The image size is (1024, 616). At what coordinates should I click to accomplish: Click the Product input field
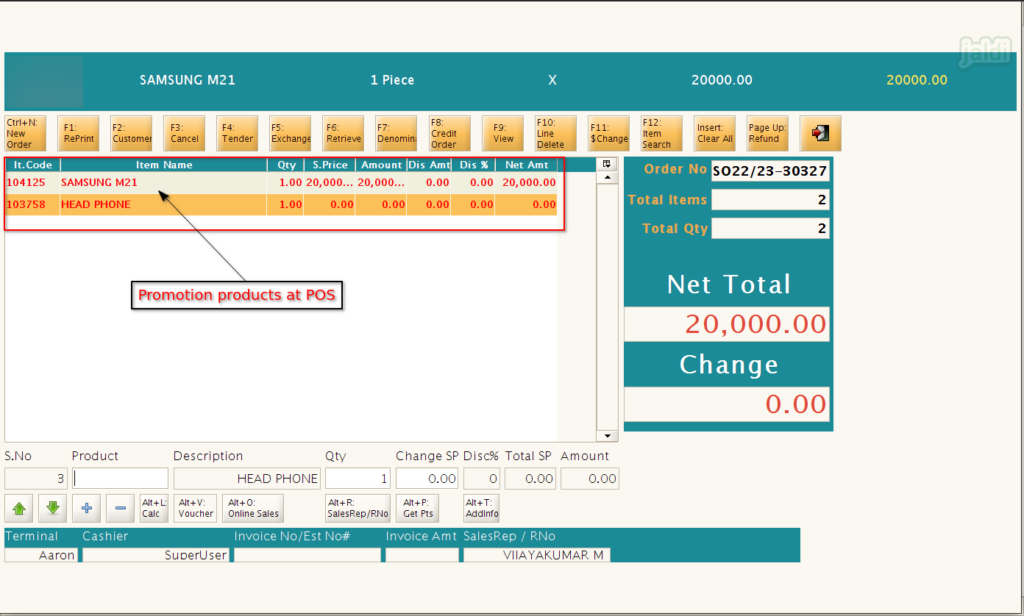tap(120, 479)
